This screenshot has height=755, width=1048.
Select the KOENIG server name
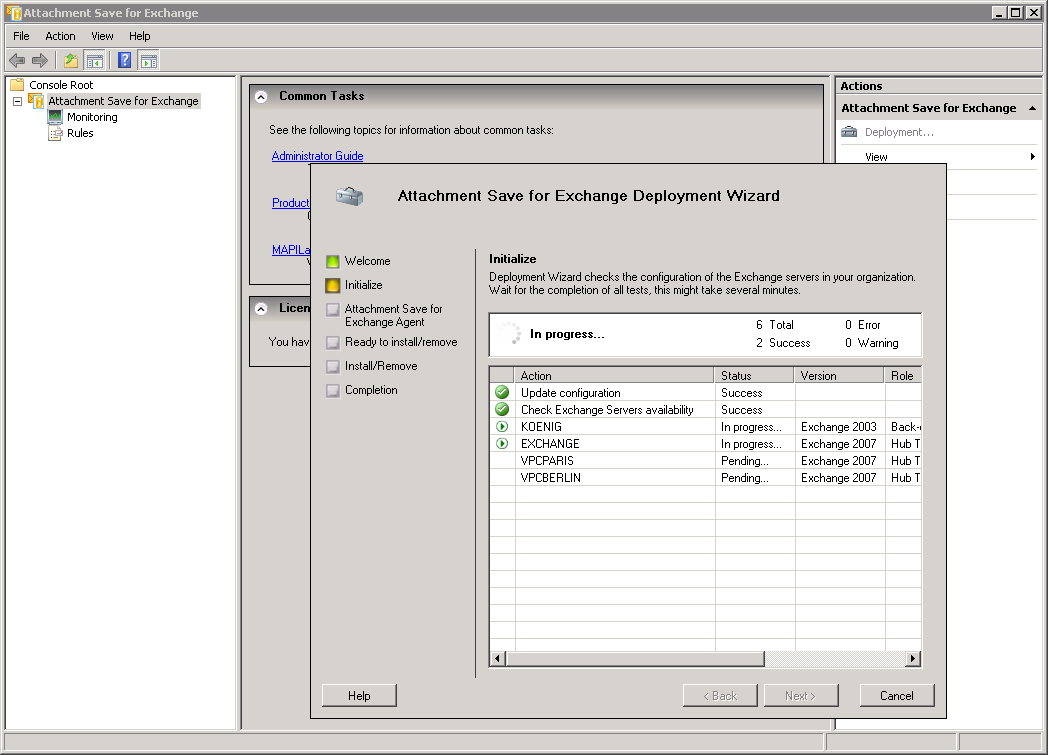pyautogui.click(x=541, y=426)
